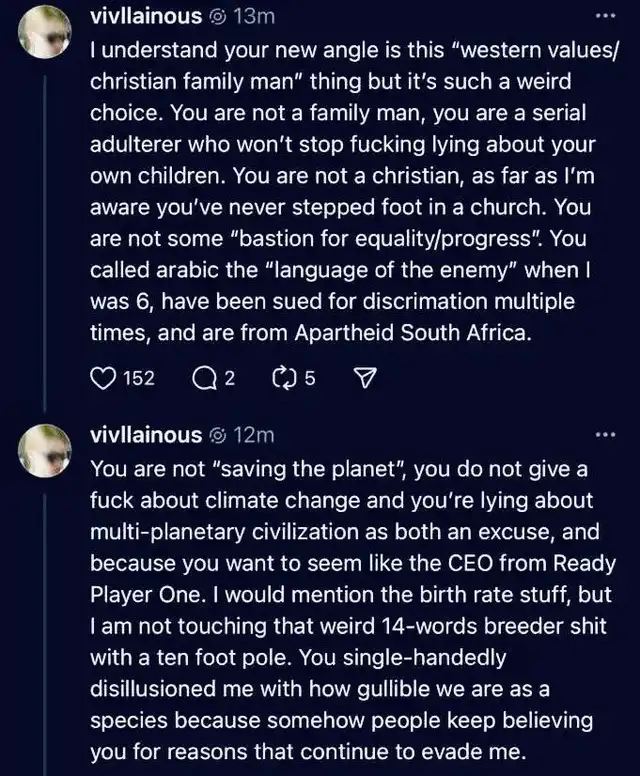This screenshot has height=776, width=640.
Task: Like the first post with heart icon
Action: [x=103, y=378]
